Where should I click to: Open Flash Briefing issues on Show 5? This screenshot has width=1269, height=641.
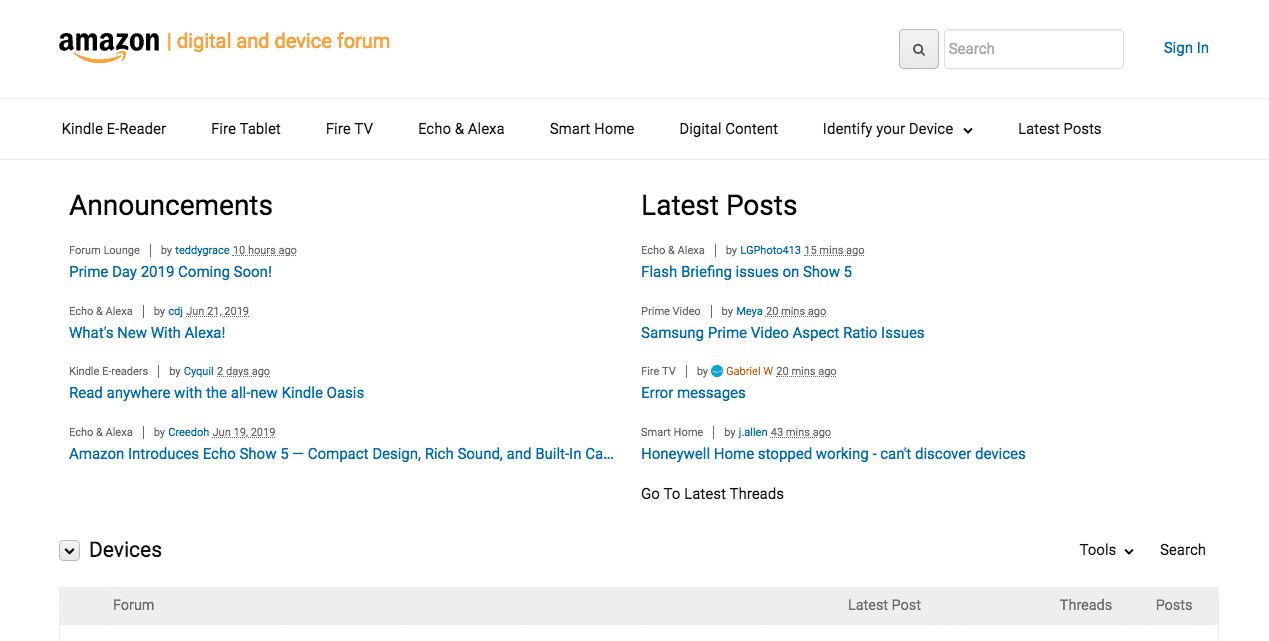click(x=746, y=272)
